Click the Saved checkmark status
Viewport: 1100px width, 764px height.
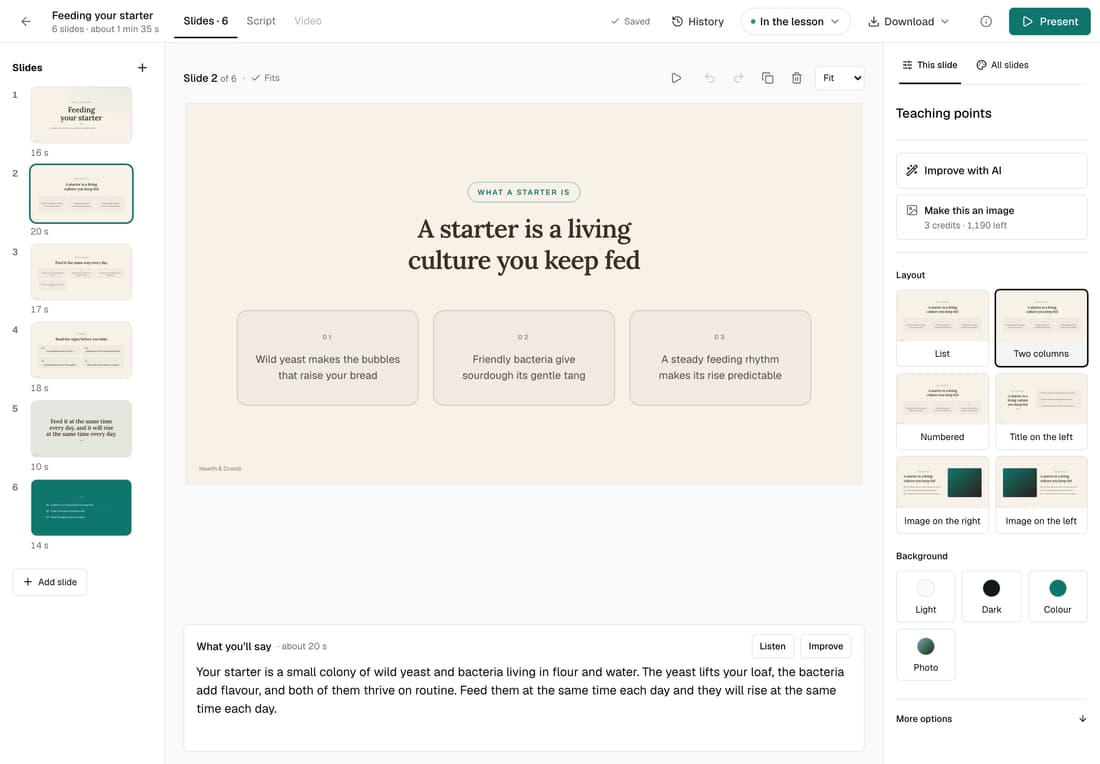tap(630, 21)
